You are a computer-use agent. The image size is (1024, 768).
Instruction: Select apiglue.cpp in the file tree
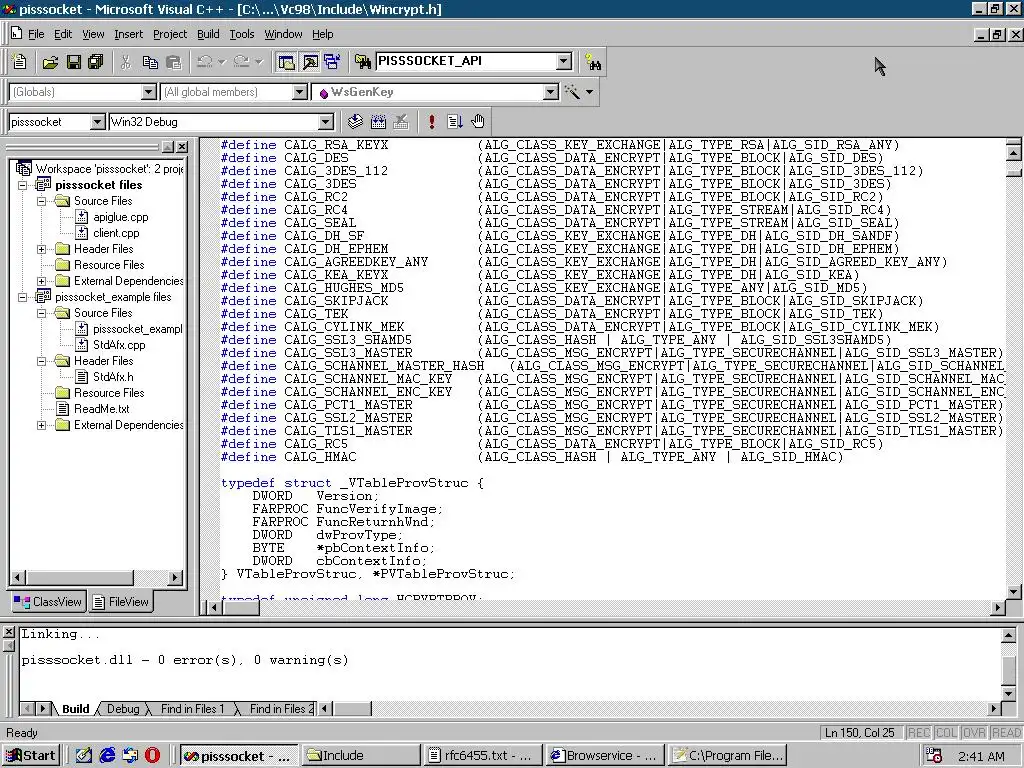tap(121, 217)
